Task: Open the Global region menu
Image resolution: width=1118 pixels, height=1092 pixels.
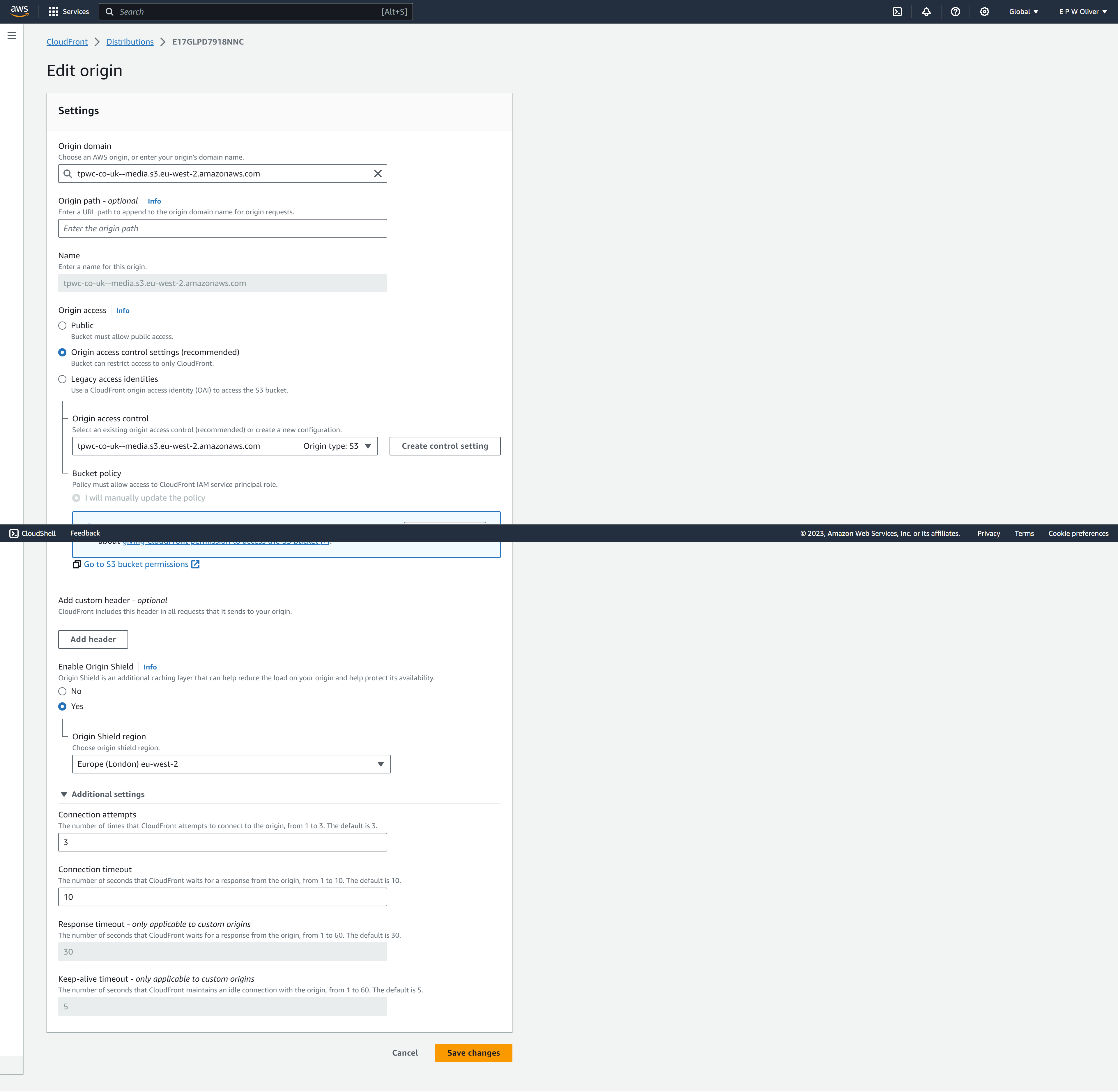Action: [x=1023, y=11]
